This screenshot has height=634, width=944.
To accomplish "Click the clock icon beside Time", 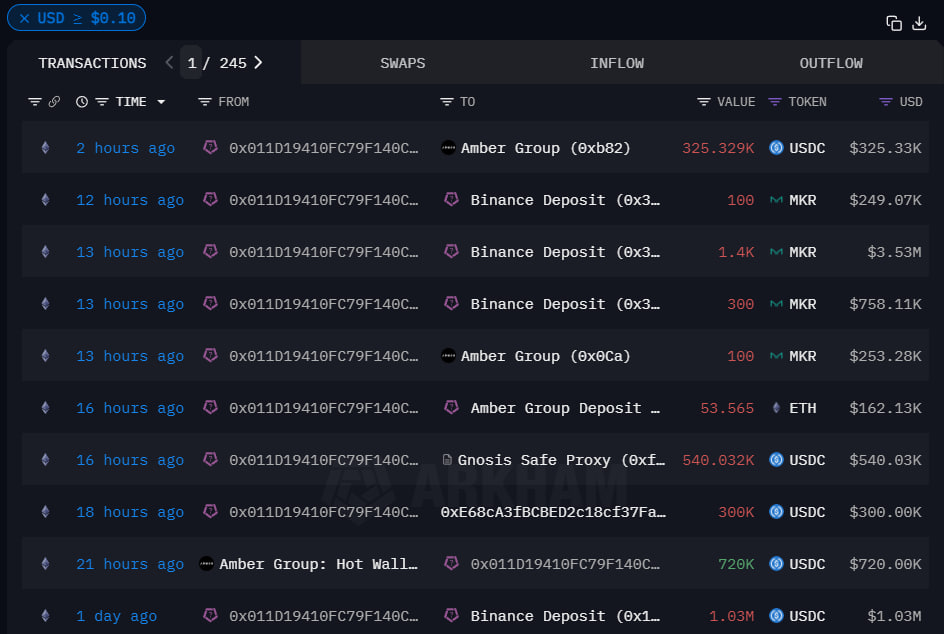I will (82, 102).
